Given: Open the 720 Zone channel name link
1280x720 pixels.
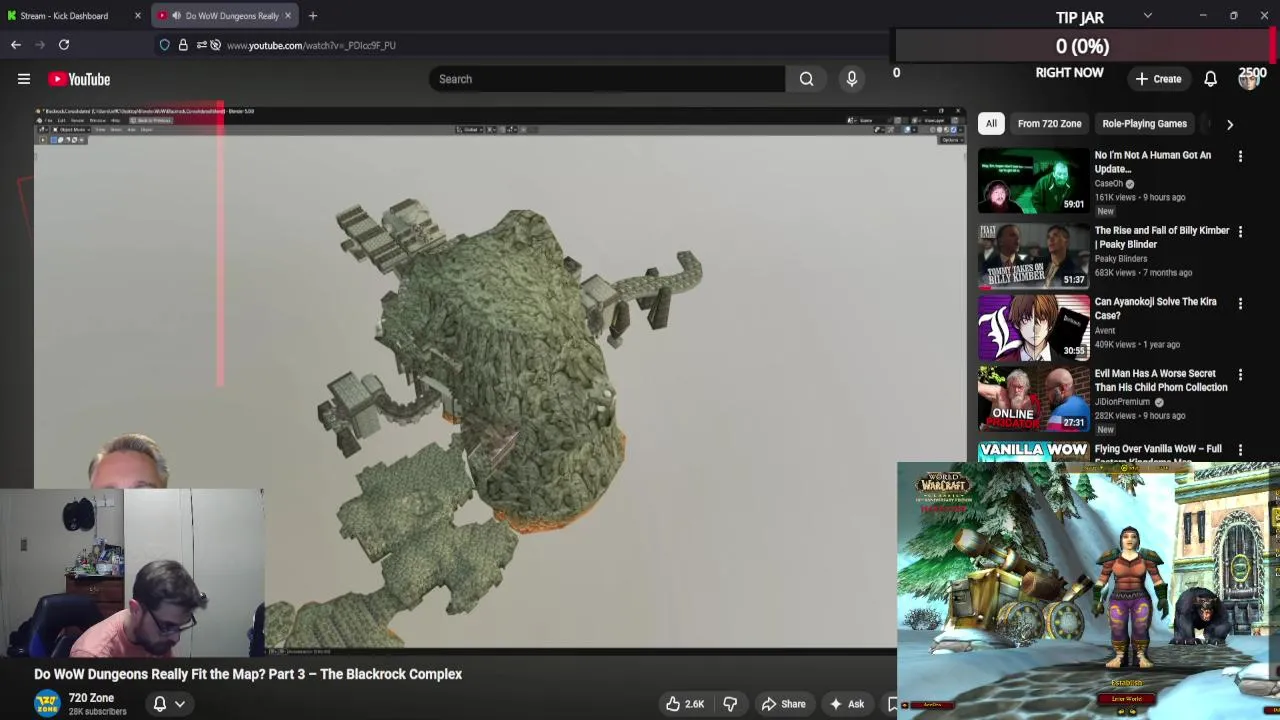Looking at the screenshot, I should pyautogui.click(x=91, y=698).
